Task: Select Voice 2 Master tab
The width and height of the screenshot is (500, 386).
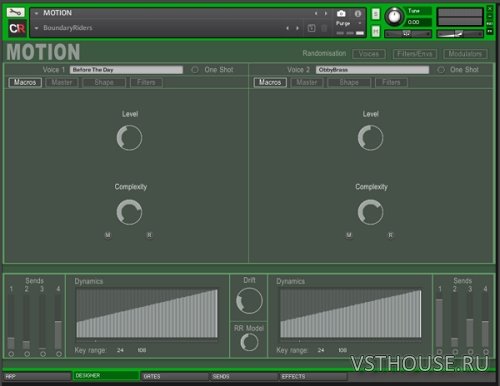Action: [307, 82]
